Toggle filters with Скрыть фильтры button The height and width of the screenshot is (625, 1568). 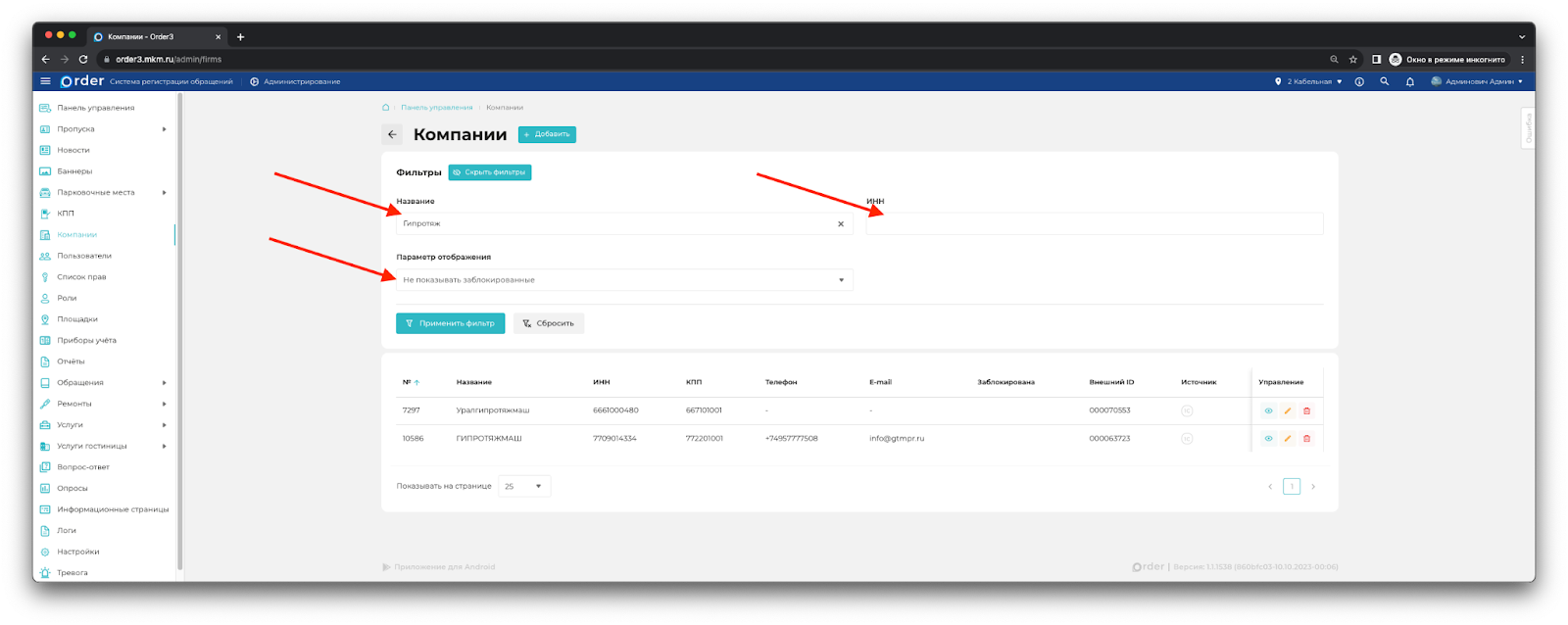[490, 172]
